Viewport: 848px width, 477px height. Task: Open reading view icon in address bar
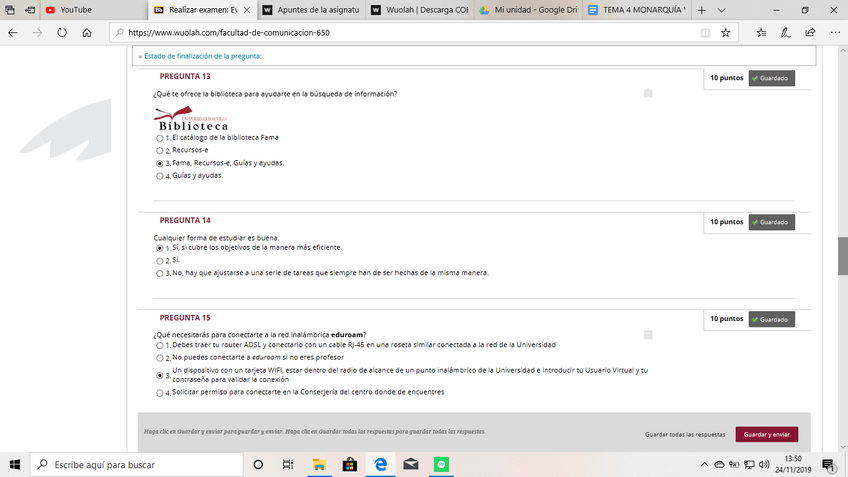[x=705, y=32]
